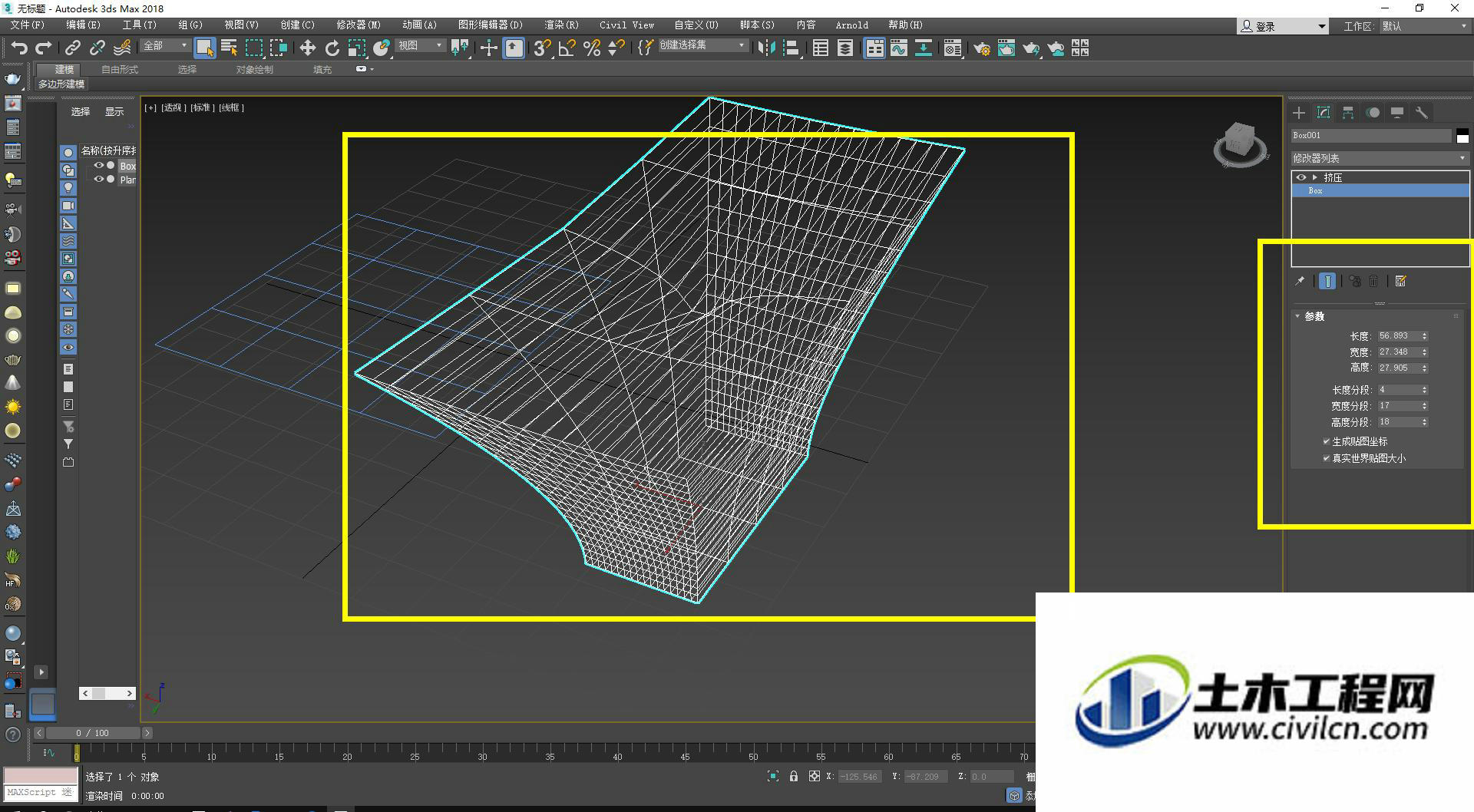Select the Move tool icon

click(308, 48)
